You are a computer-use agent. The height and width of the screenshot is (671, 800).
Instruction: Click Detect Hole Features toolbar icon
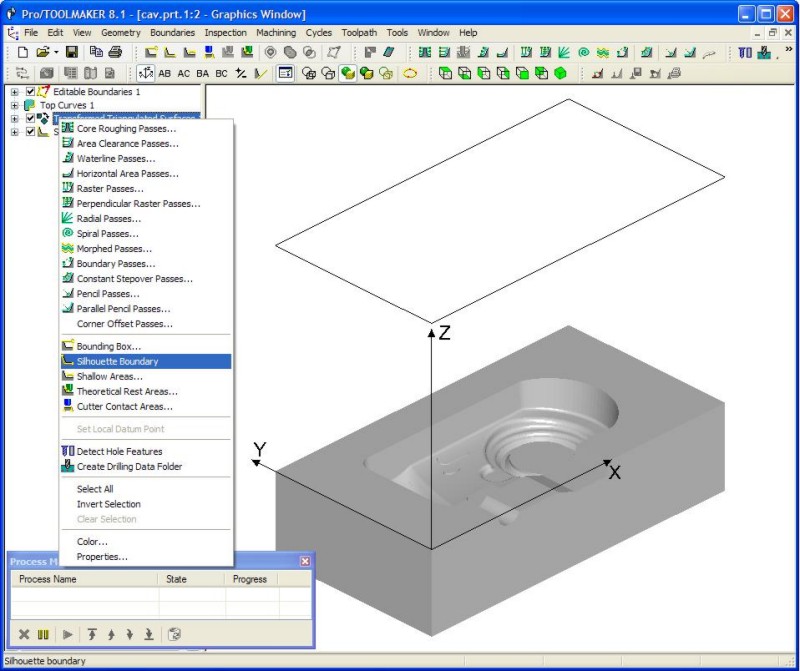click(745, 52)
